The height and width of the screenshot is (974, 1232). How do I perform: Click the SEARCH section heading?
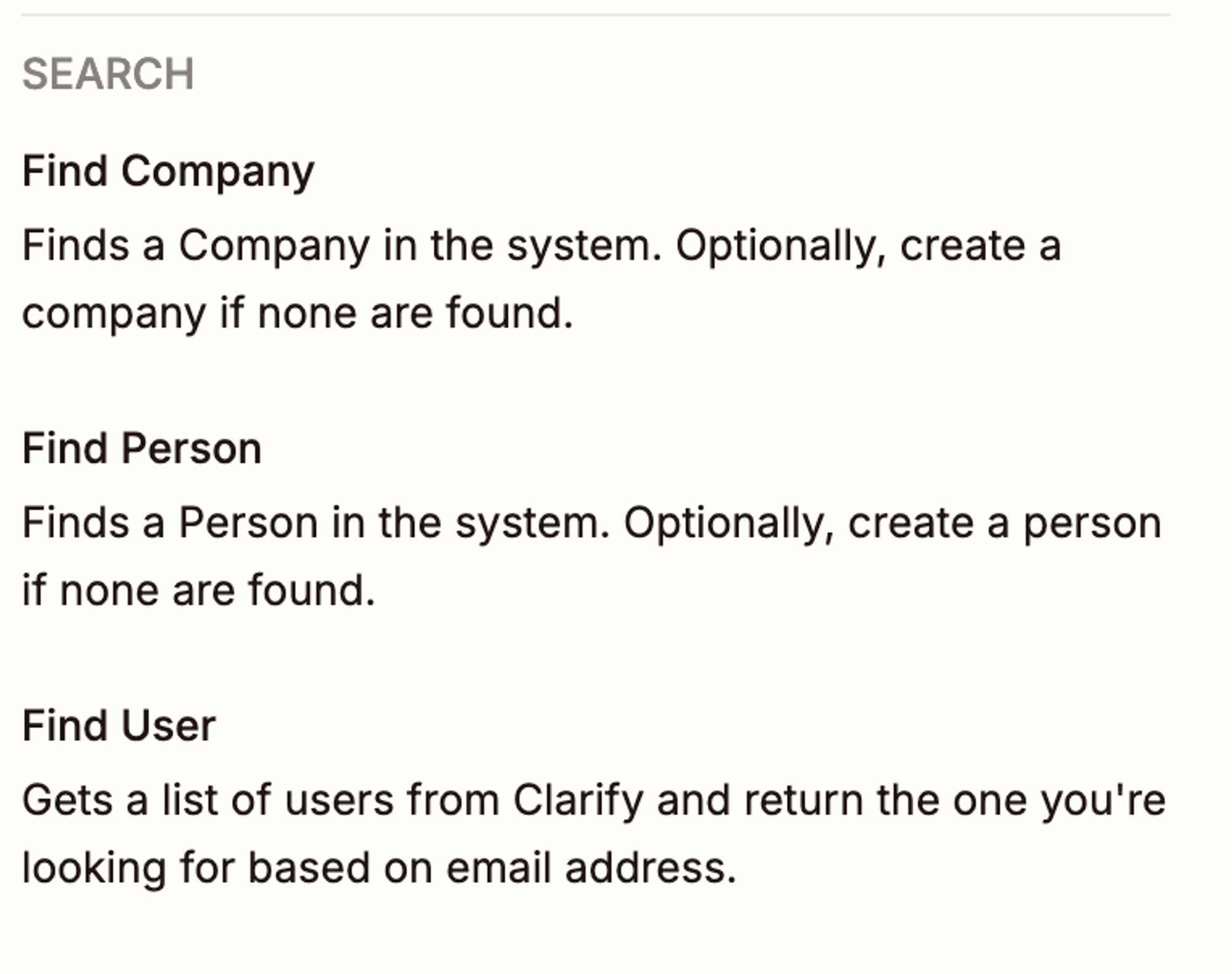click(108, 75)
